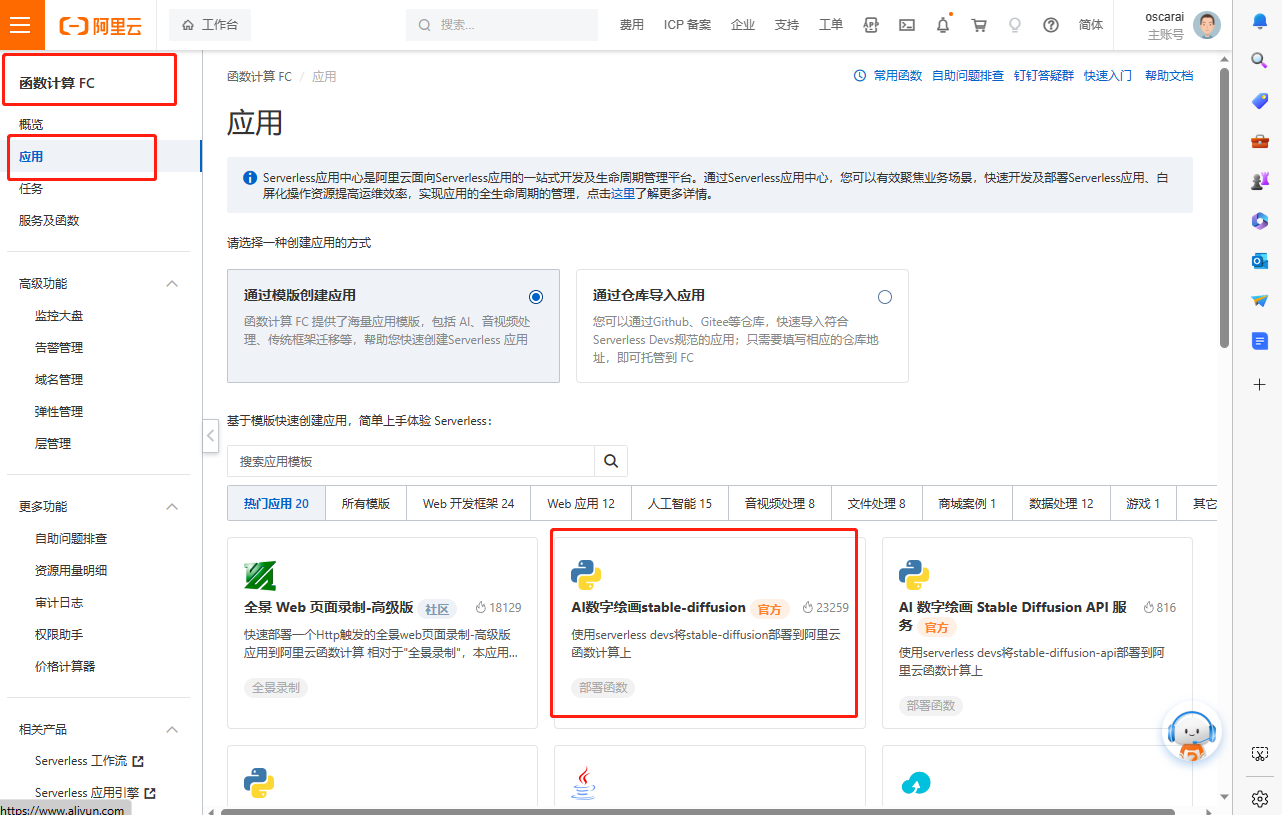Open the browser sidebar shopping tag icon
Image resolution: width=1282 pixels, height=815 pixels.
coord(1260,100)
